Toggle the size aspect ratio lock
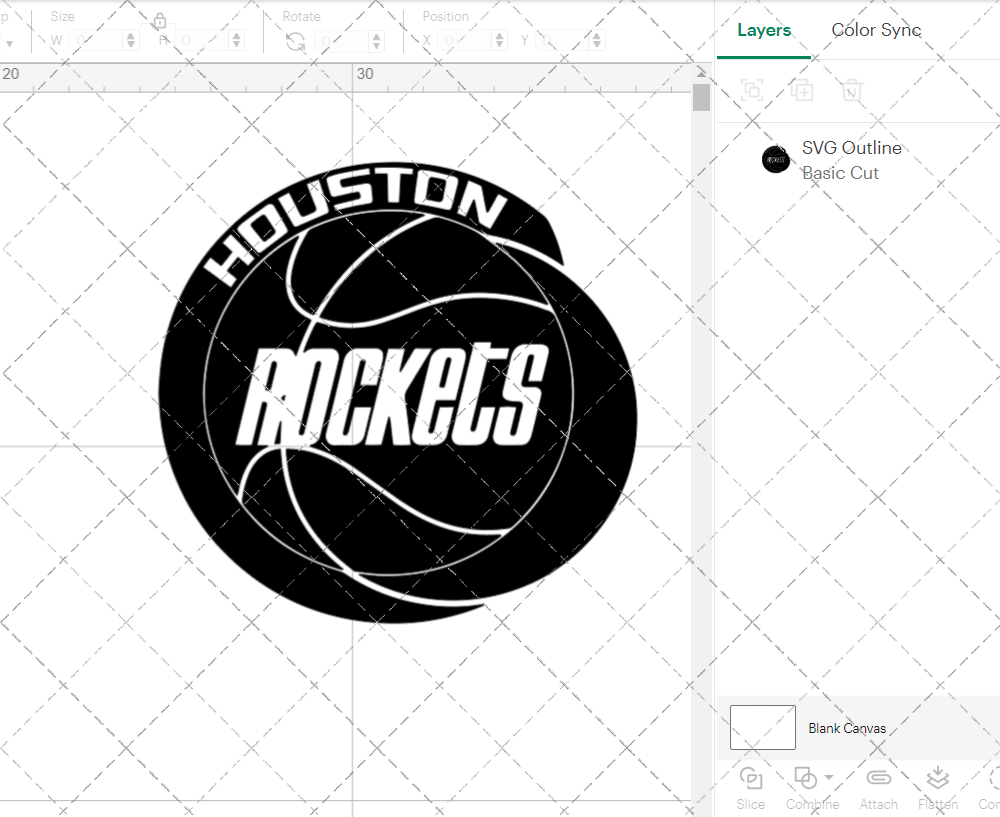 (x=160, y=20)
